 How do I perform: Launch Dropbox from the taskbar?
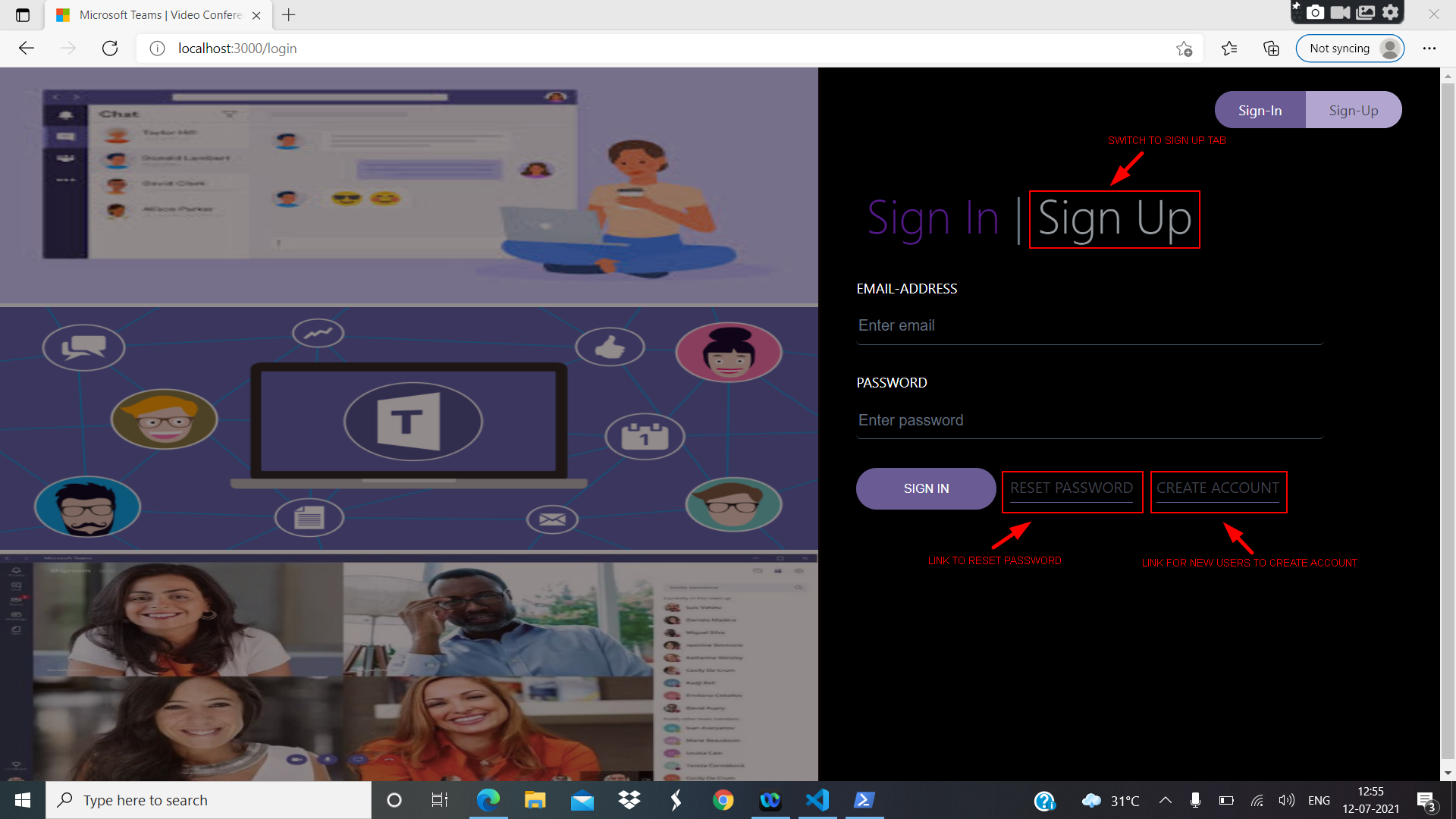coord(629,800)
